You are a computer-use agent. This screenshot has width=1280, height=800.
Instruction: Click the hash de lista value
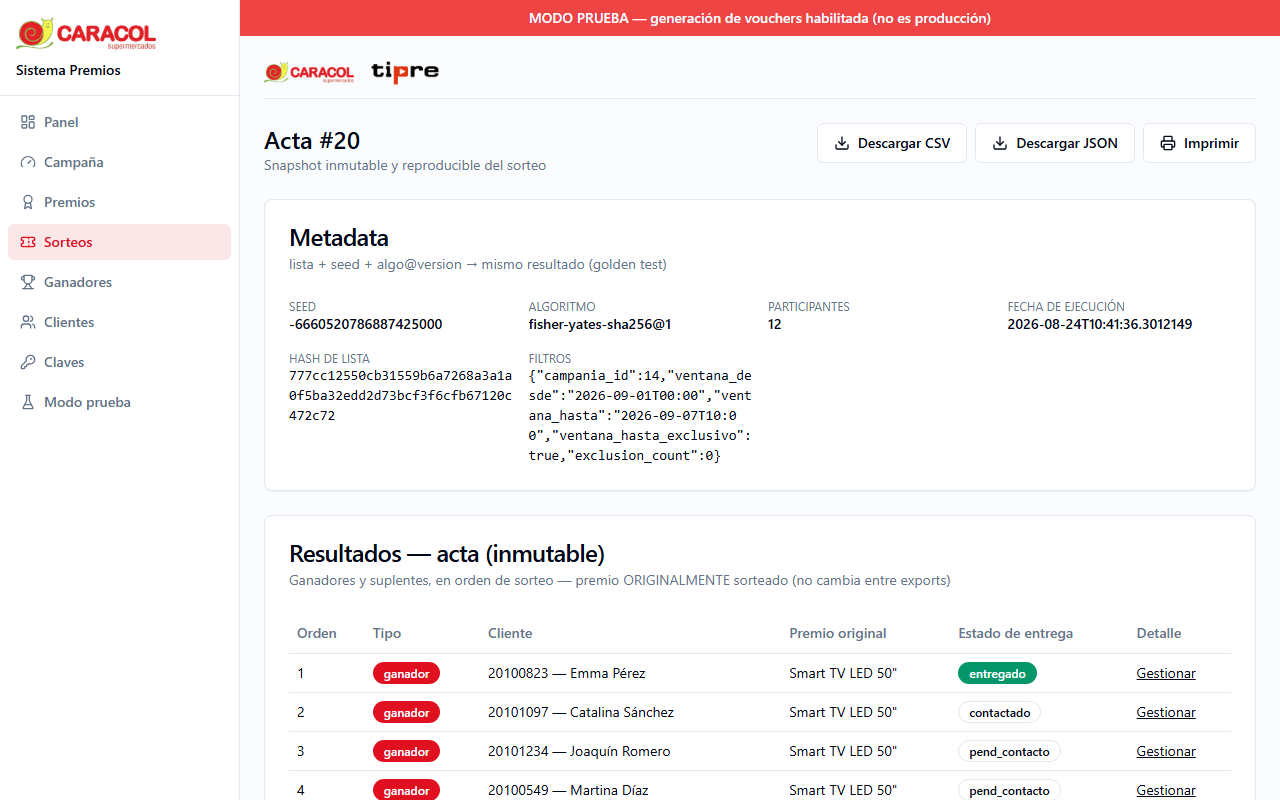pyautogui.click(x=400, y=395)
